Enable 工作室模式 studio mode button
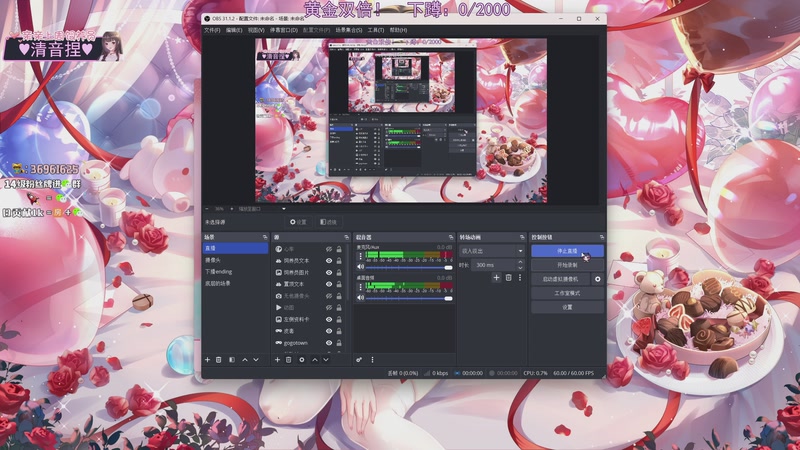This screenshot has height=450, width=800. tap(567, 293)
